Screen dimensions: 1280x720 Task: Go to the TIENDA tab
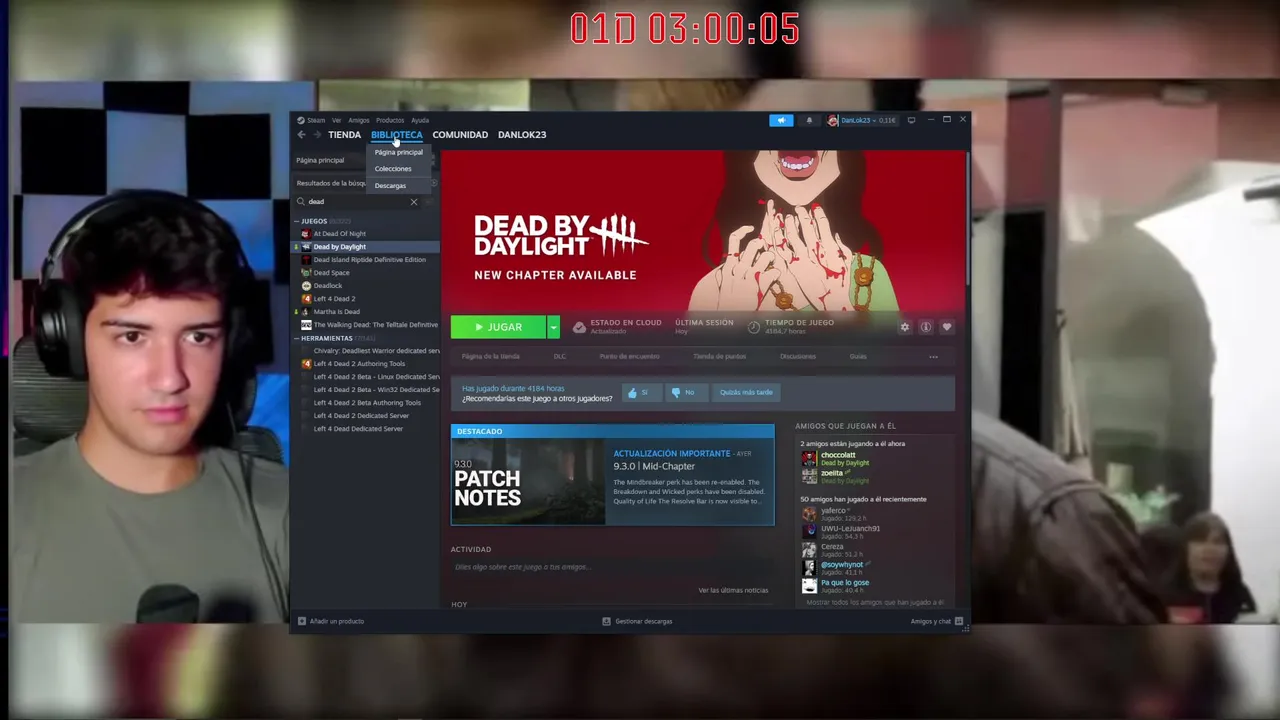[344, 134]
